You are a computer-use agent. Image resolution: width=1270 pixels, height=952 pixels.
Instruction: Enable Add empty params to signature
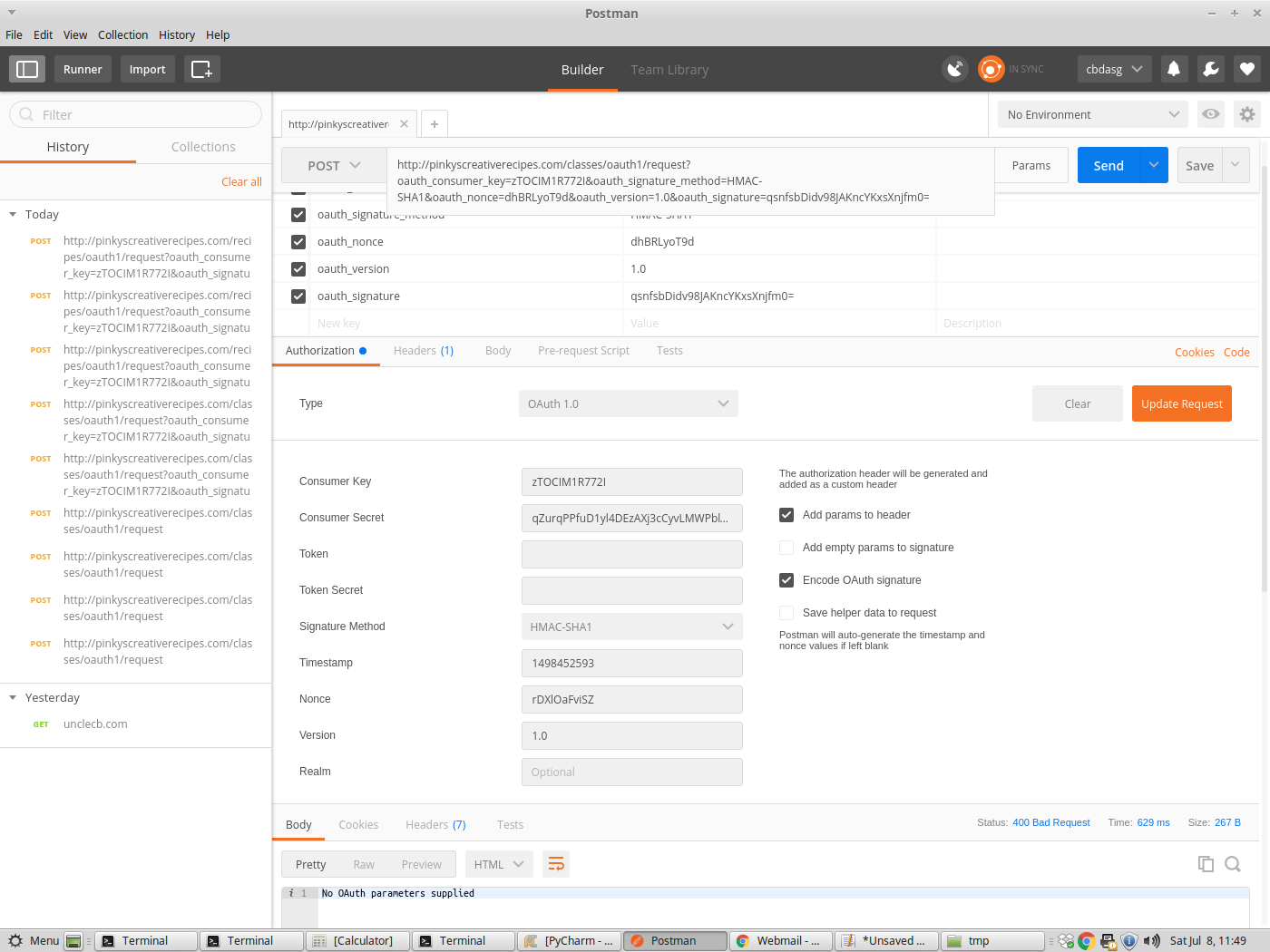click(786, 548)
